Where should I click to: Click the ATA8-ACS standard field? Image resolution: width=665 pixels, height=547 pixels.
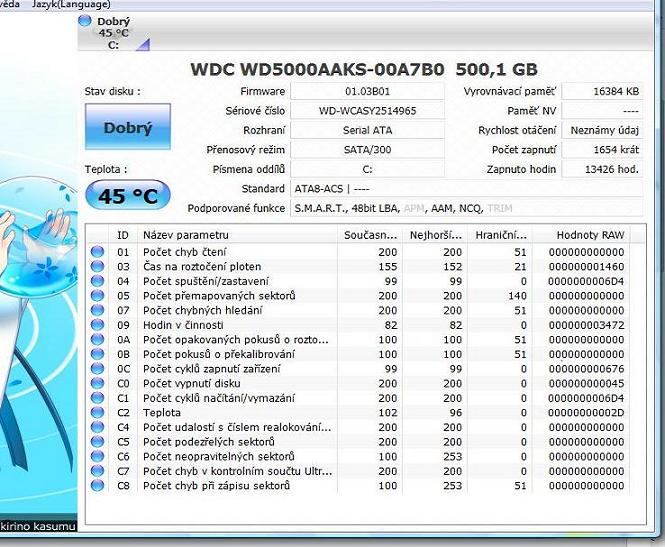point(467,189)
